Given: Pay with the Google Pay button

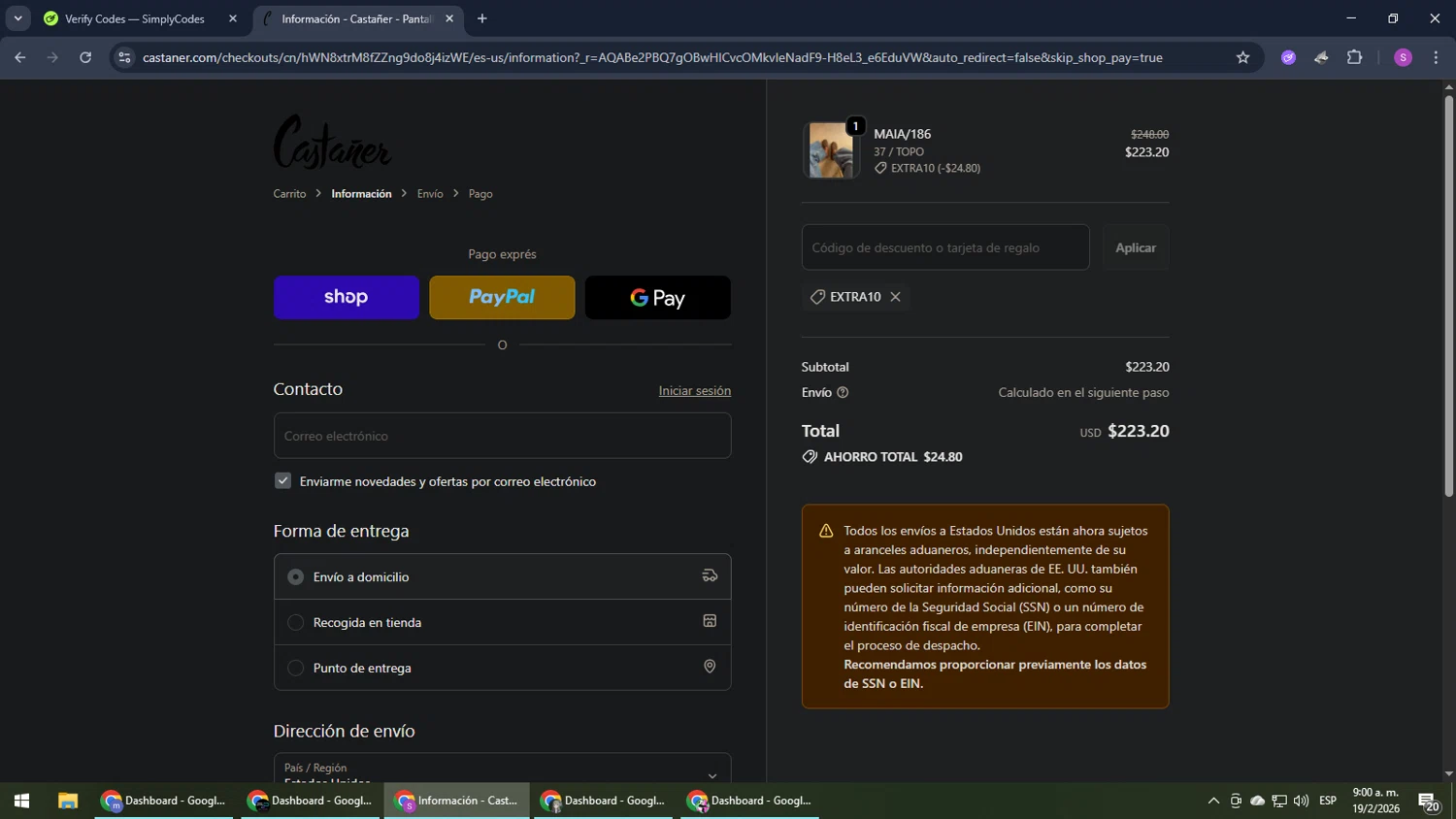Looking at the screenshot, I should pyautogui.click(x=657, y=297).
